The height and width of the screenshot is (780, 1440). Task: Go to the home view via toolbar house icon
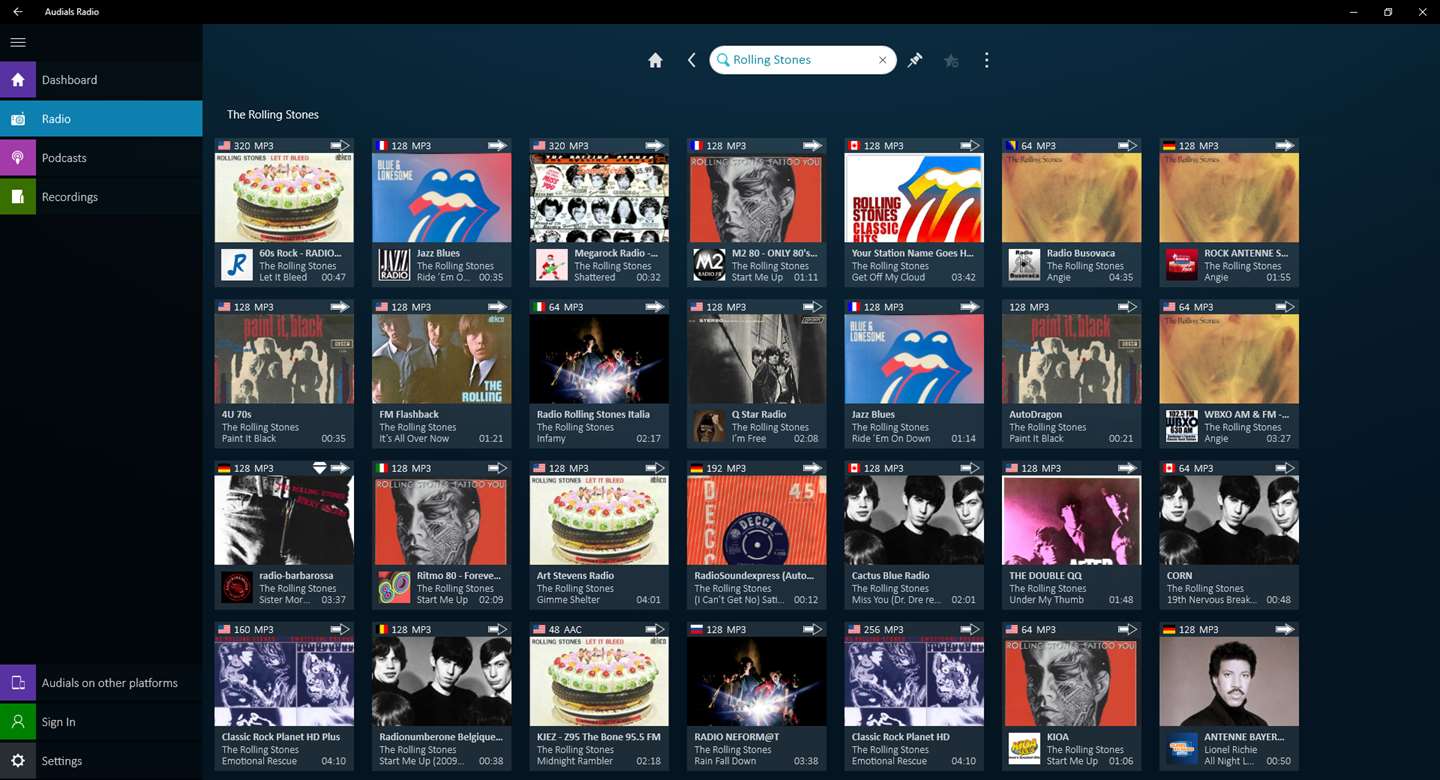655,60
